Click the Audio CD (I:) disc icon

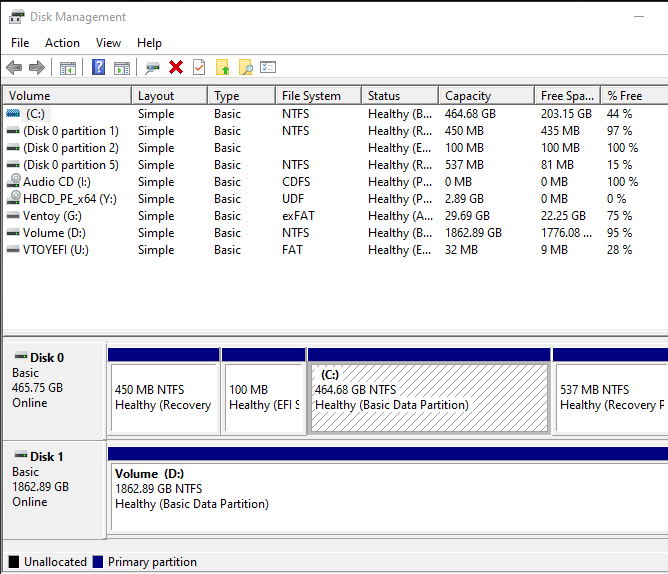click(x=14, y=181)
